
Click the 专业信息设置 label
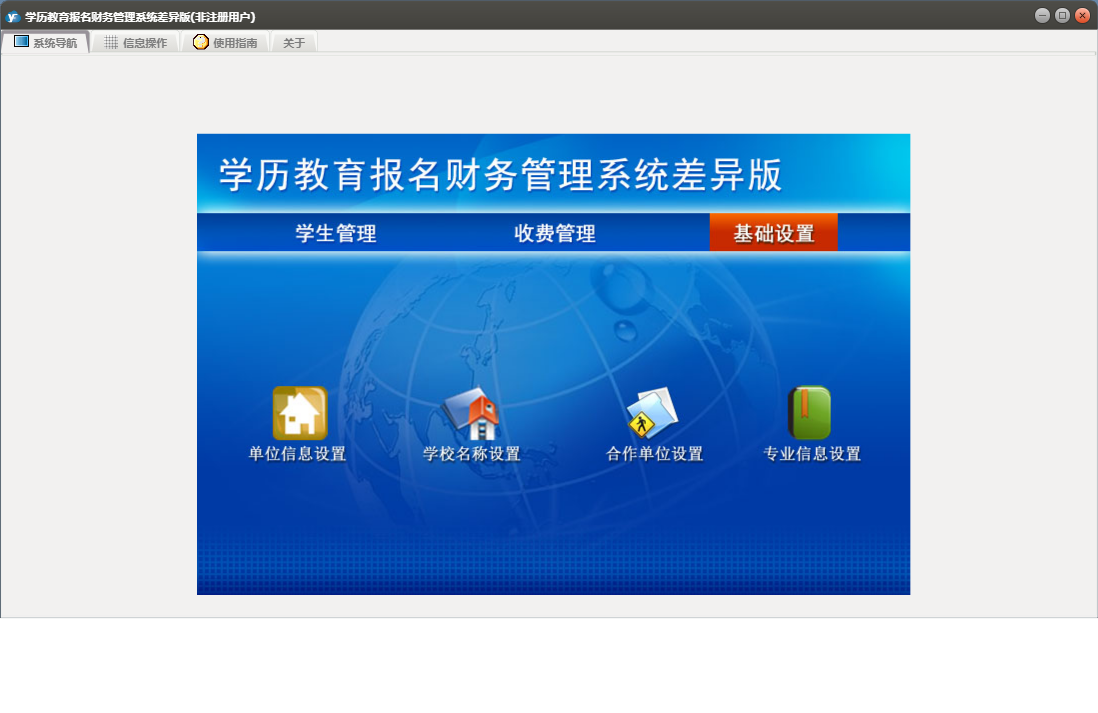click(x=812, y=454)
